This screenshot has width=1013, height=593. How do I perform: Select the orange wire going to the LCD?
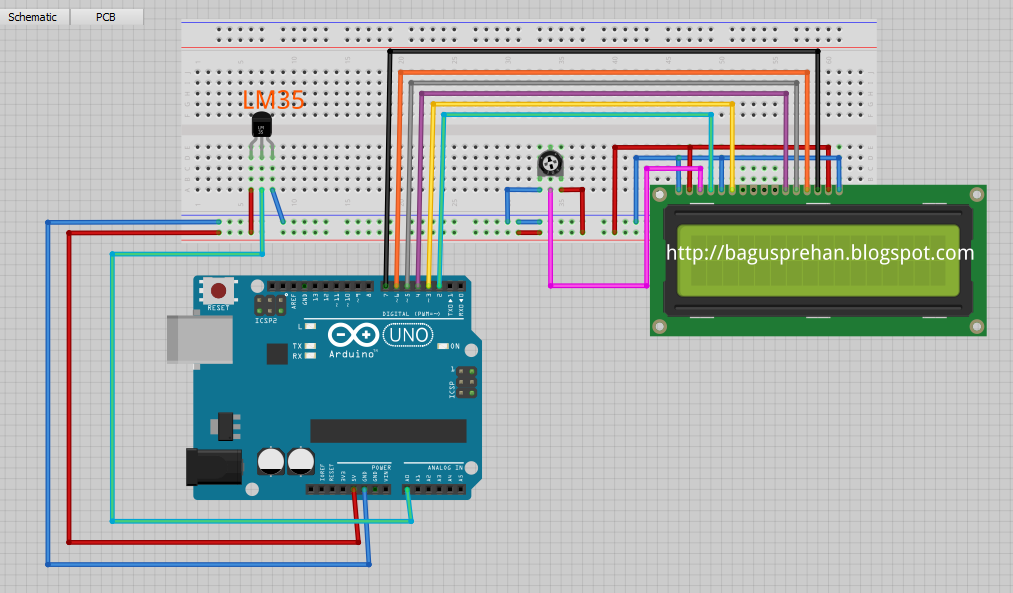click(x=604, y=72)
